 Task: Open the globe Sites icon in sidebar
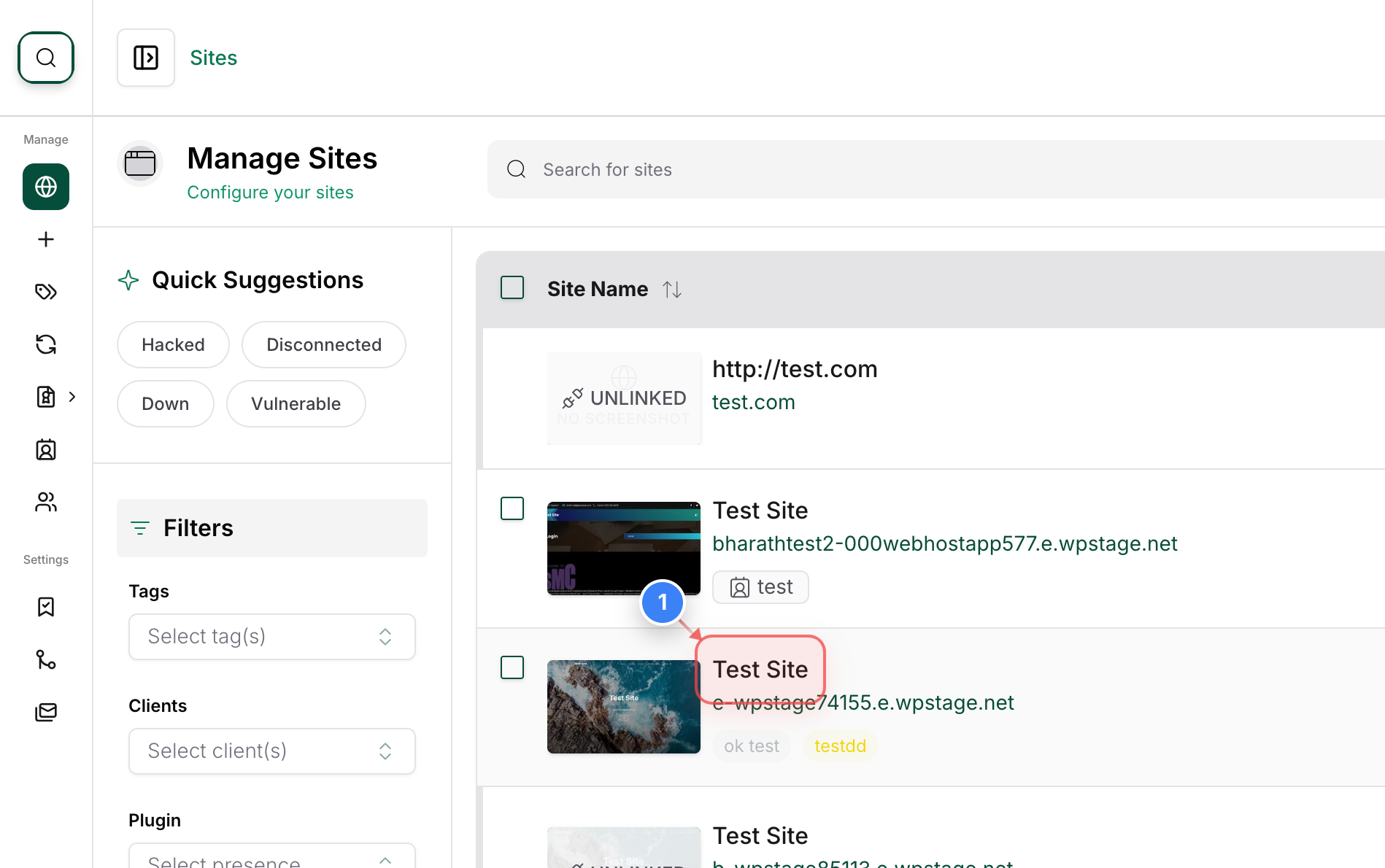46,187
